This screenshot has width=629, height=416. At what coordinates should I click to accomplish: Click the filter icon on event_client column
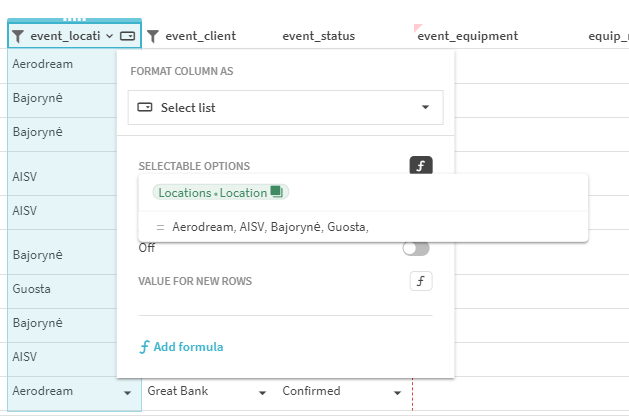pos(152,36)
